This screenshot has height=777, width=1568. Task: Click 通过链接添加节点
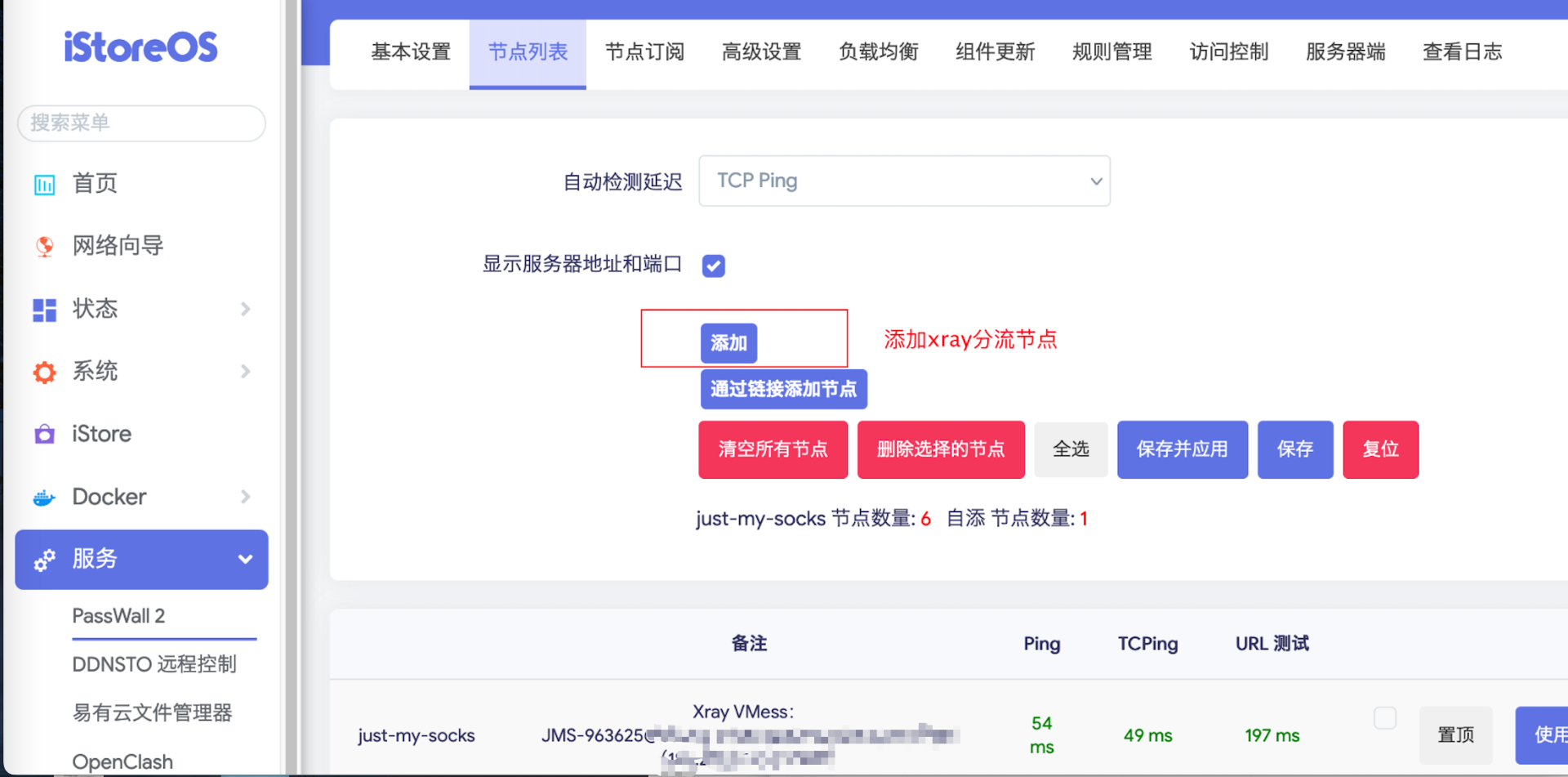783,389
